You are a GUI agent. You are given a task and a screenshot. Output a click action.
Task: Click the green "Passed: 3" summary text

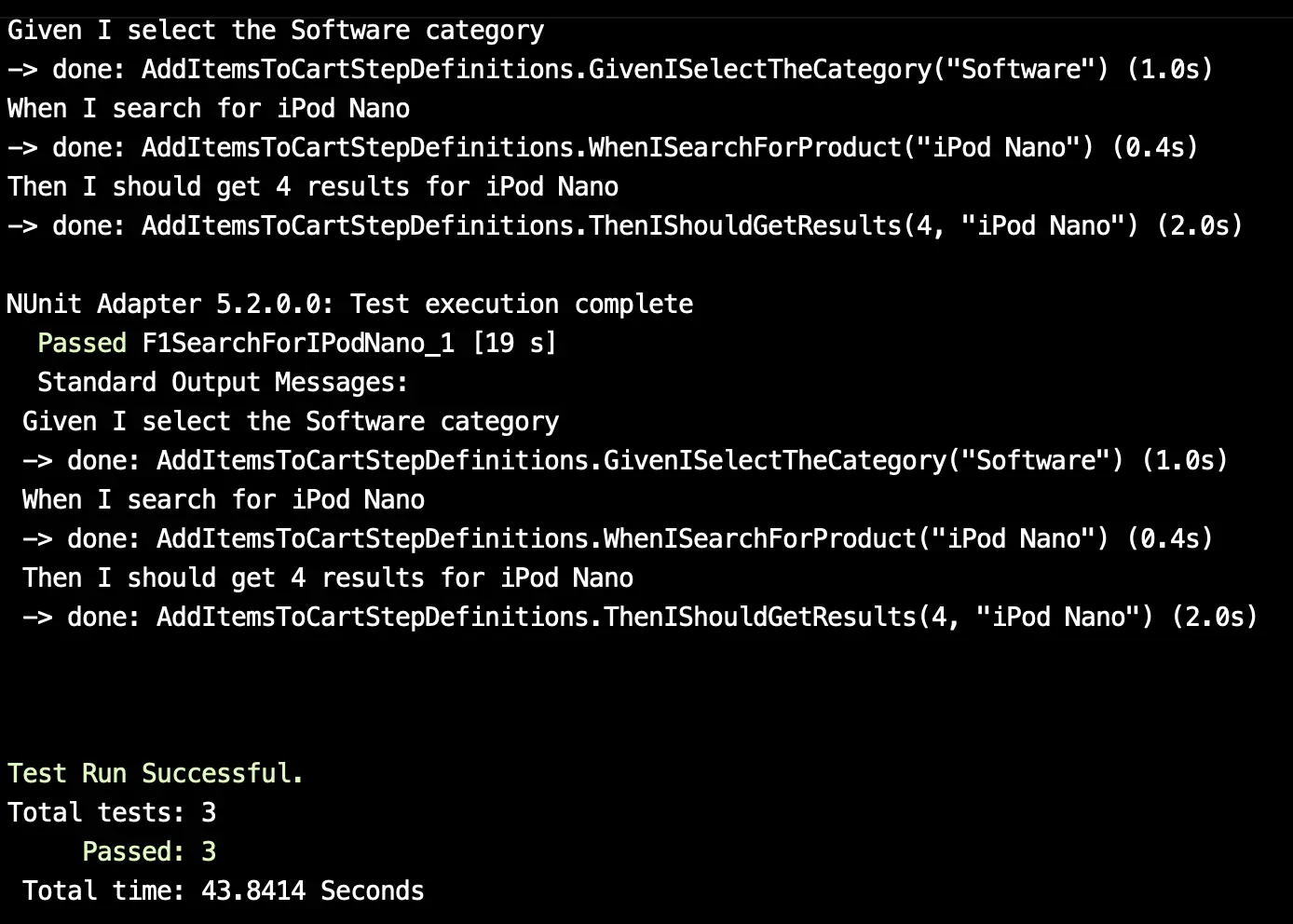(x=149, y=851)
